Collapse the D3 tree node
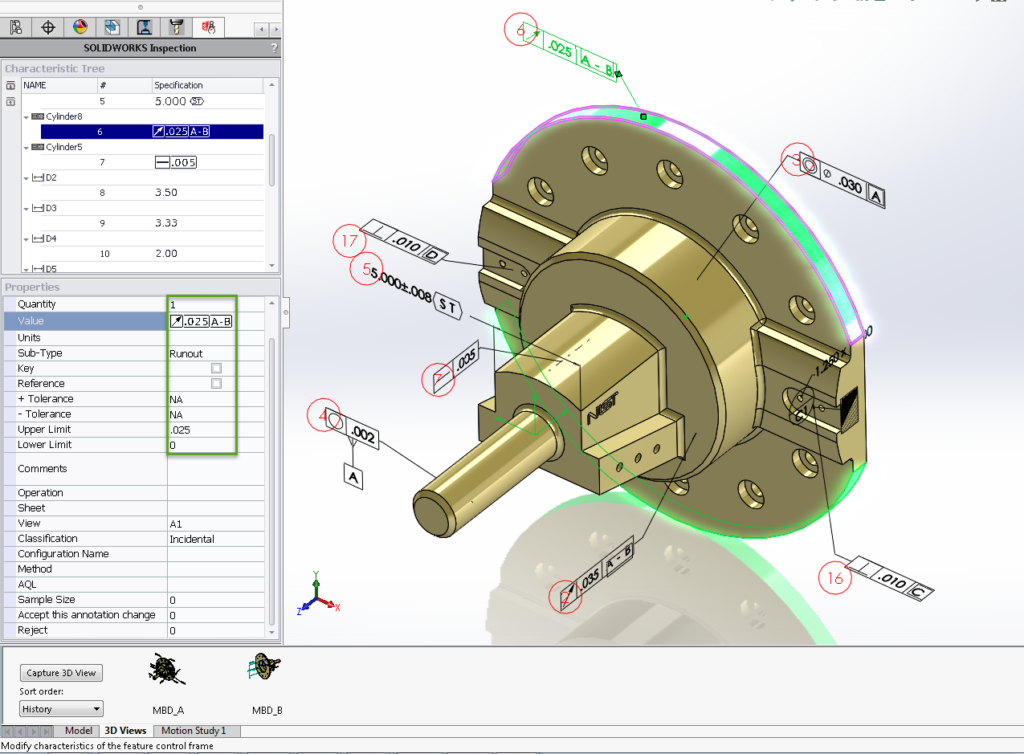 click(27, 209)
